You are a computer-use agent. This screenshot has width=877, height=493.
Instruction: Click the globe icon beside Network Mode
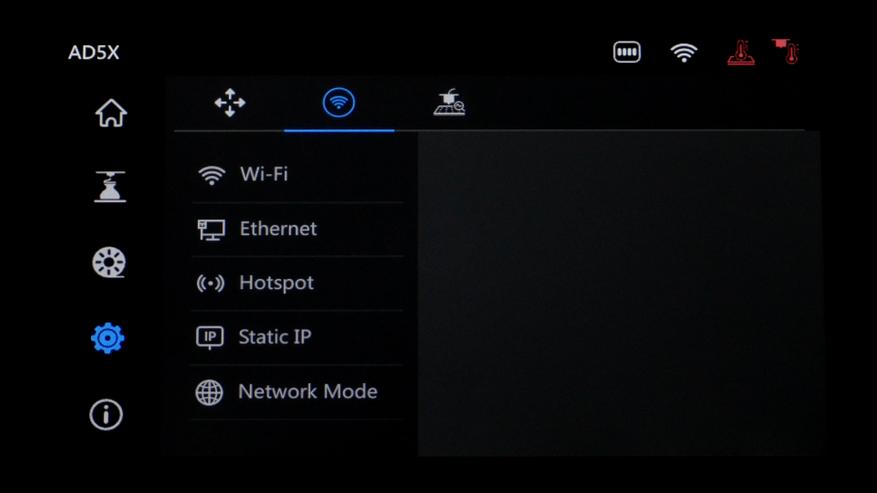click(x=209, y=392)
